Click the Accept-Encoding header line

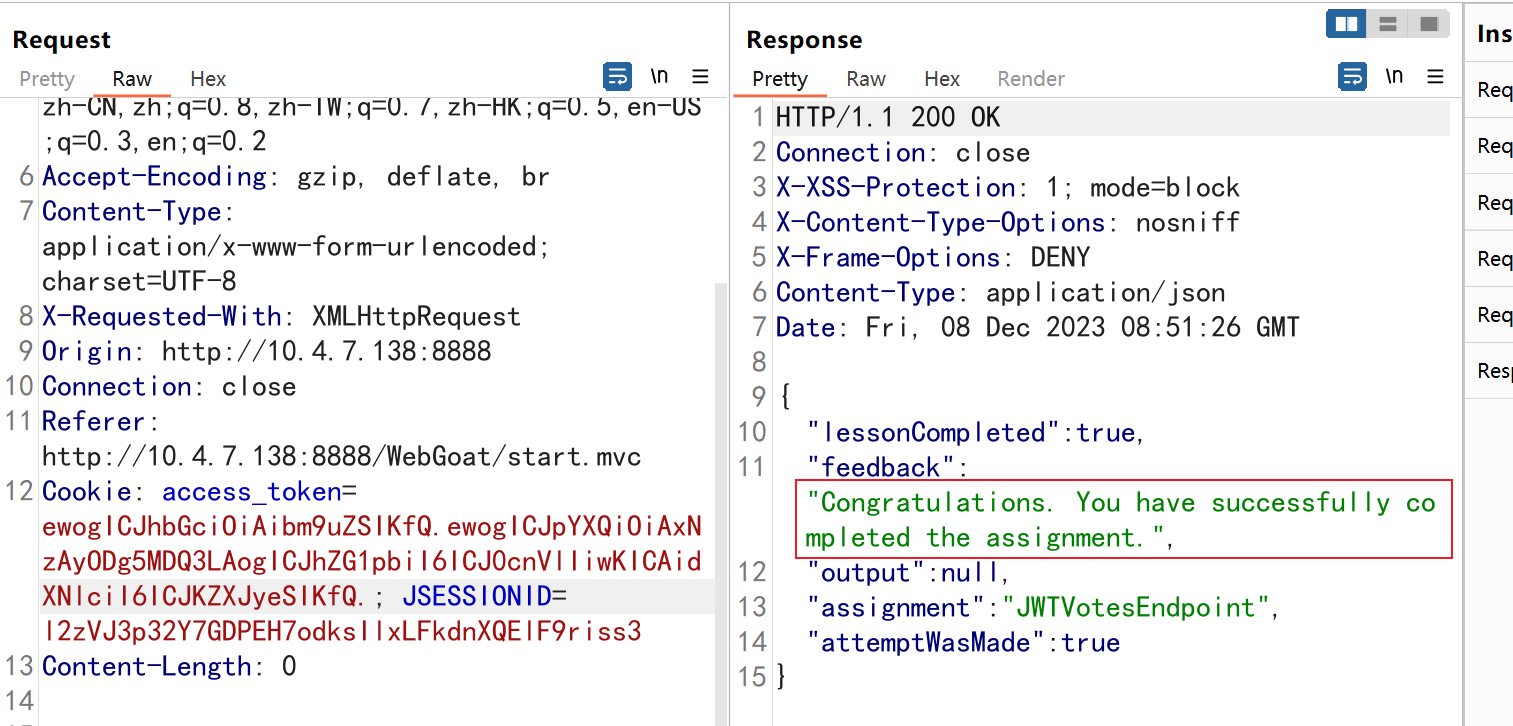click(x=296, y=177)
